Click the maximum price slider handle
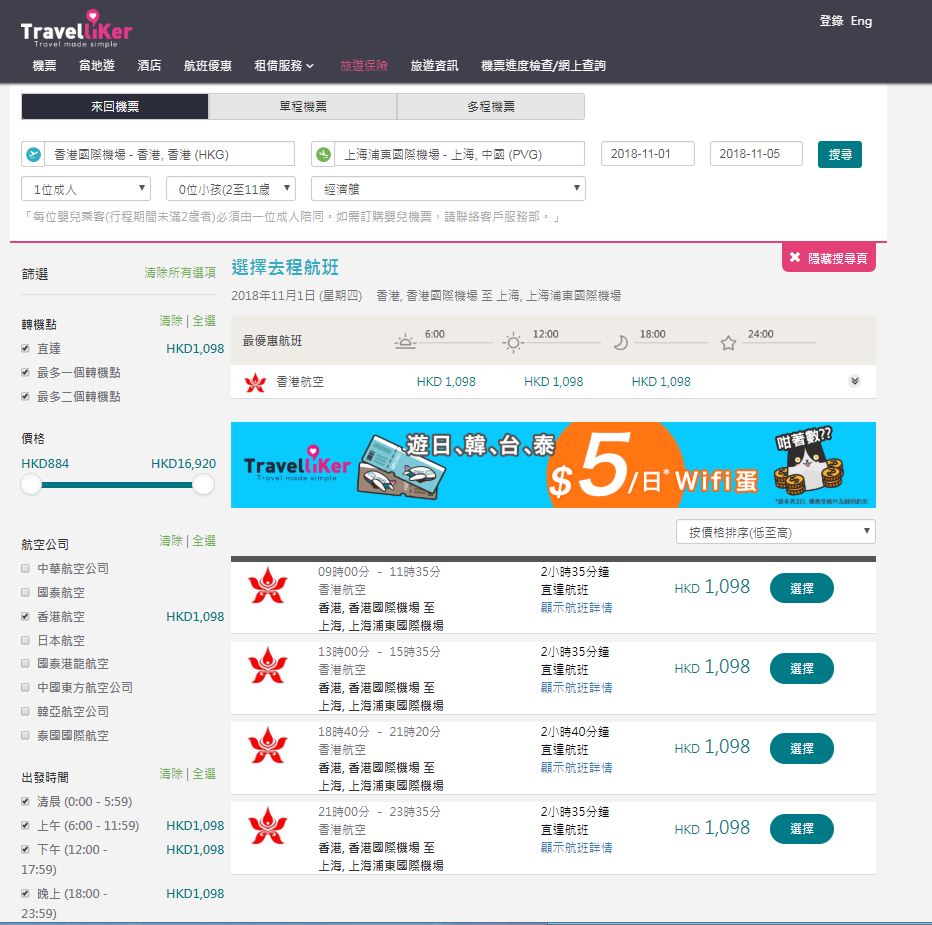Image resolution: width=932 pixels, height=925 pixels. point(203,484)
